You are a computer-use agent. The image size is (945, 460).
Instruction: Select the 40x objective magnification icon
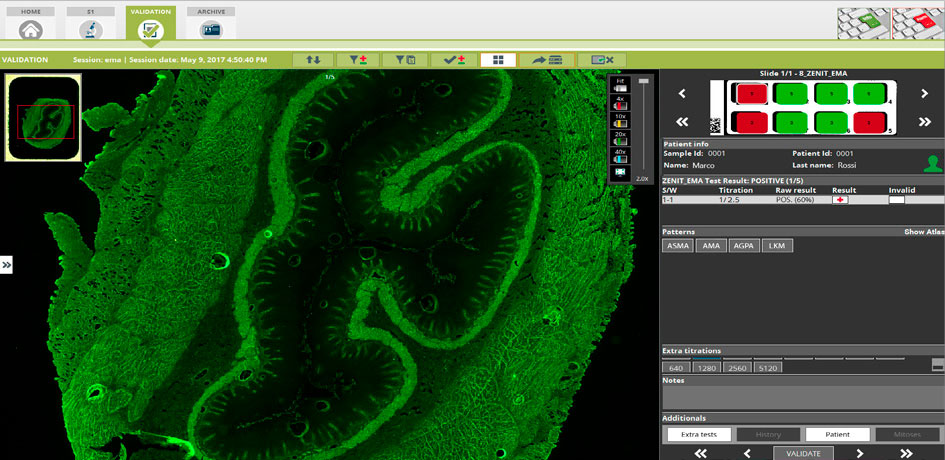pyautogui.click(x=620, y=154)
